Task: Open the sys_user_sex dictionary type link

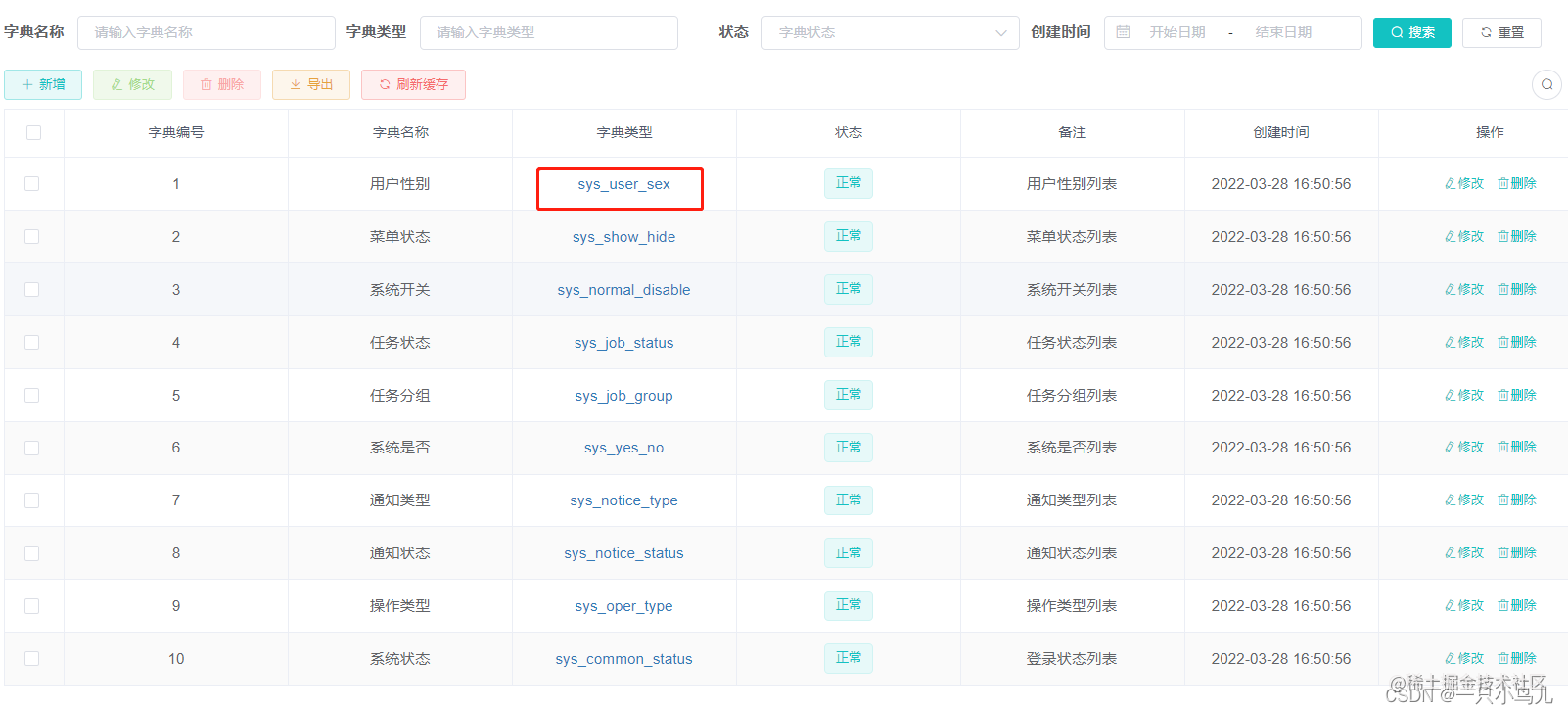Action: click(623, 184)
